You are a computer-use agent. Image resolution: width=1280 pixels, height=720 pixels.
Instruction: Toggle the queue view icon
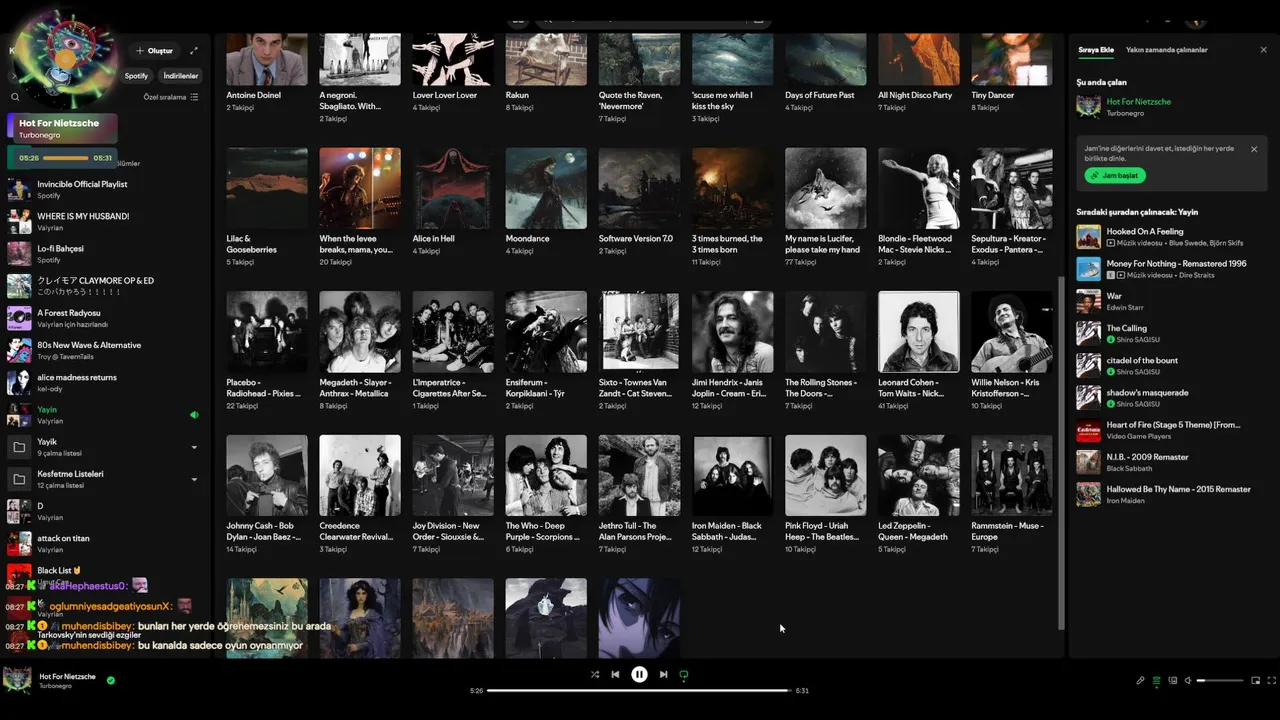click(x=1157, y=681)
